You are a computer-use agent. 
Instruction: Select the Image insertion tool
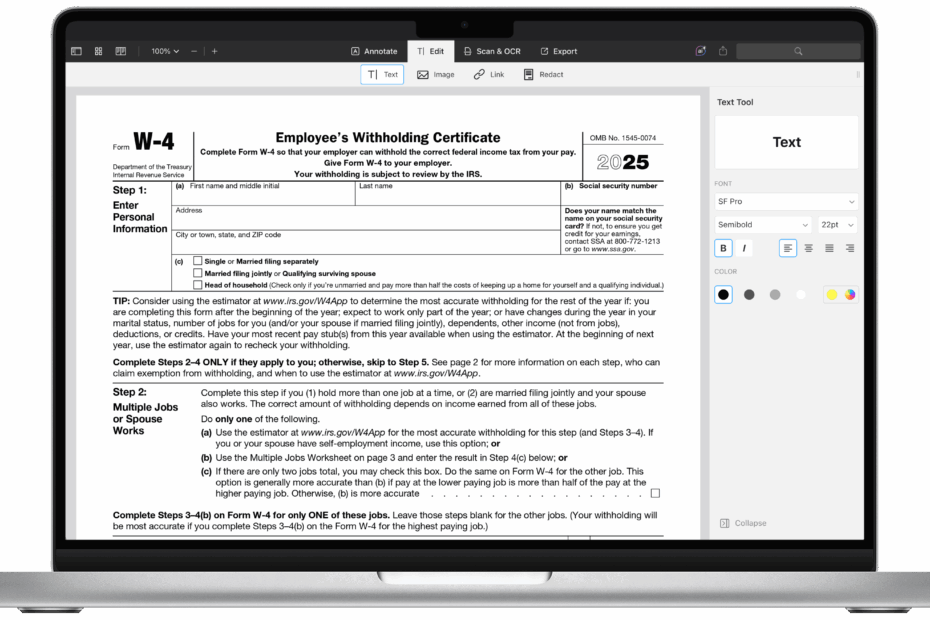[436, 73]
